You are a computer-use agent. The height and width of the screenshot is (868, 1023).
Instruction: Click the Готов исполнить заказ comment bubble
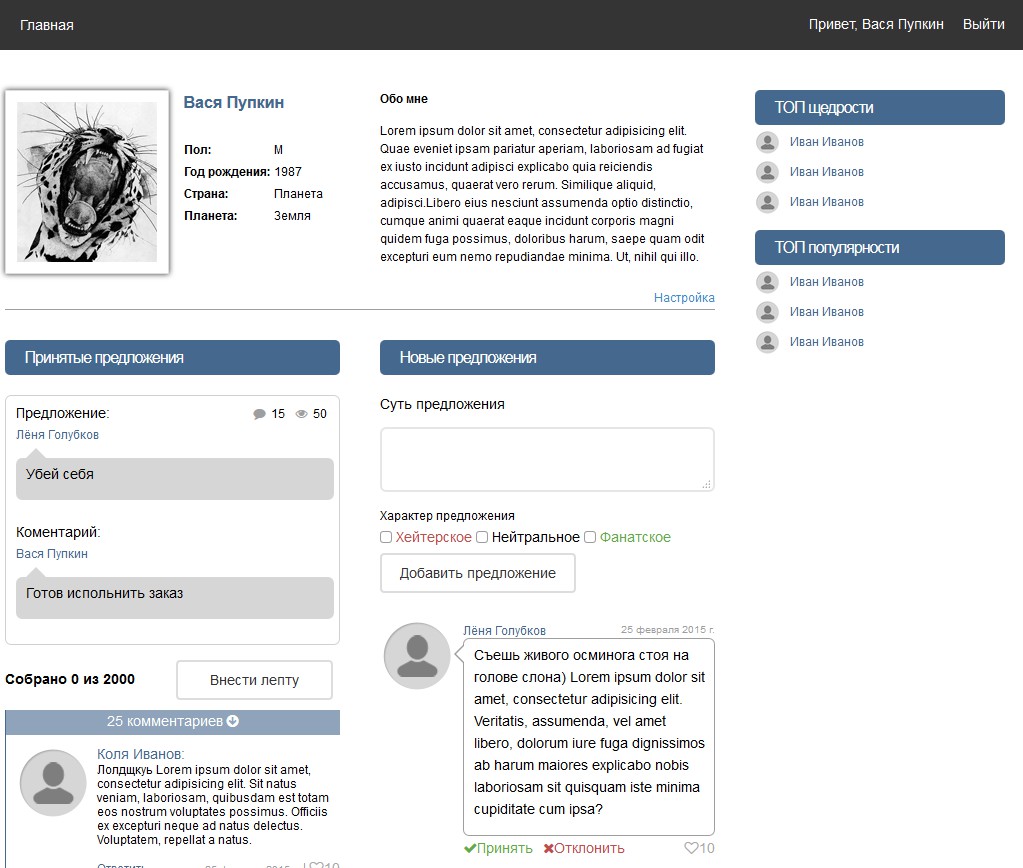click(x=175, y=597)
